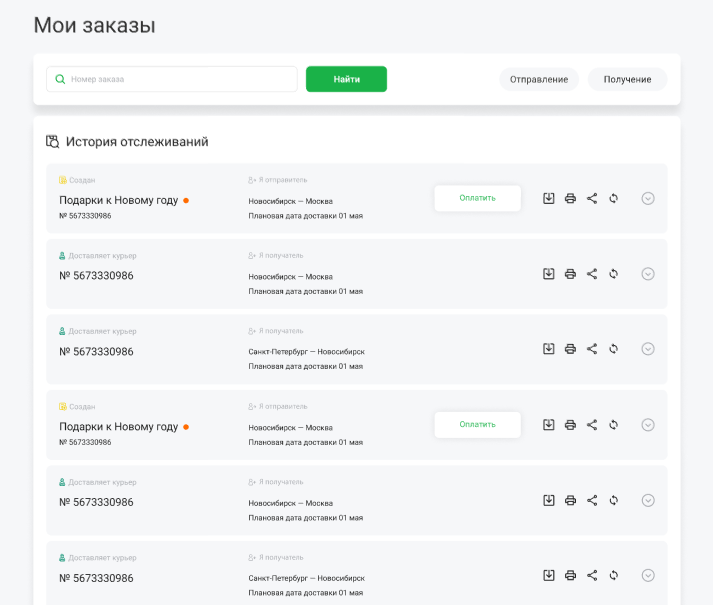Expand the first courier Новосибирск — Москва order
This screenshot has width=713, height=605.
(648, 274)
